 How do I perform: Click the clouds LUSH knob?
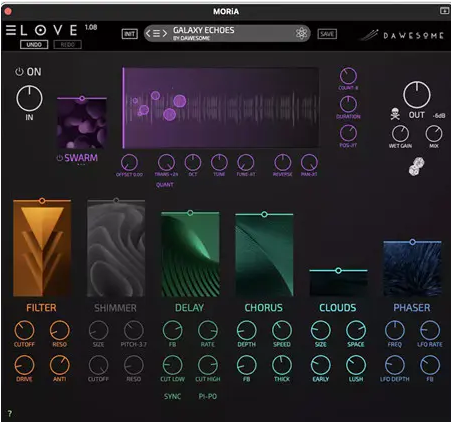356,365
